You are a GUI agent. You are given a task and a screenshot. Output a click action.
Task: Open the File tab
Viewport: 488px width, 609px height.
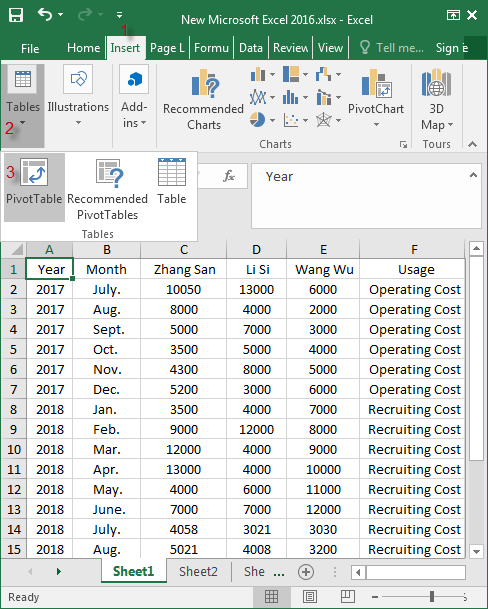30,49
